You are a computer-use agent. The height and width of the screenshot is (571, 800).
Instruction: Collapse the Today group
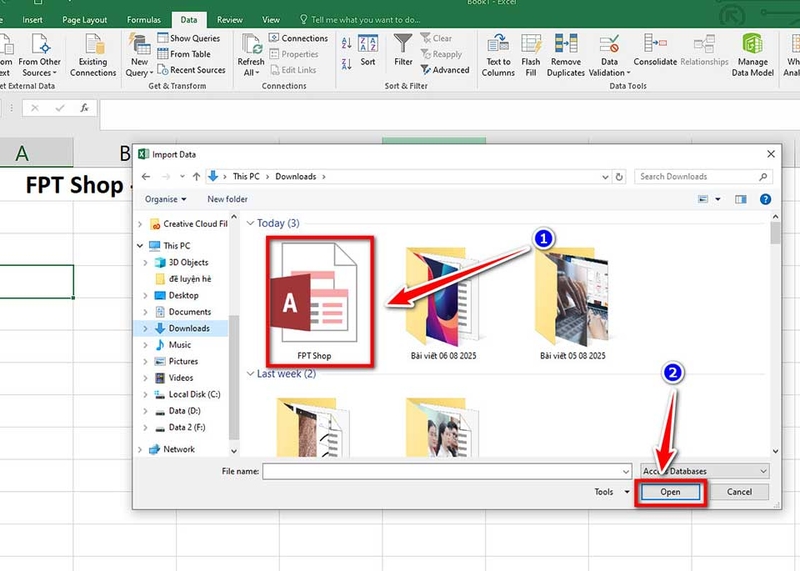(250, 223)
